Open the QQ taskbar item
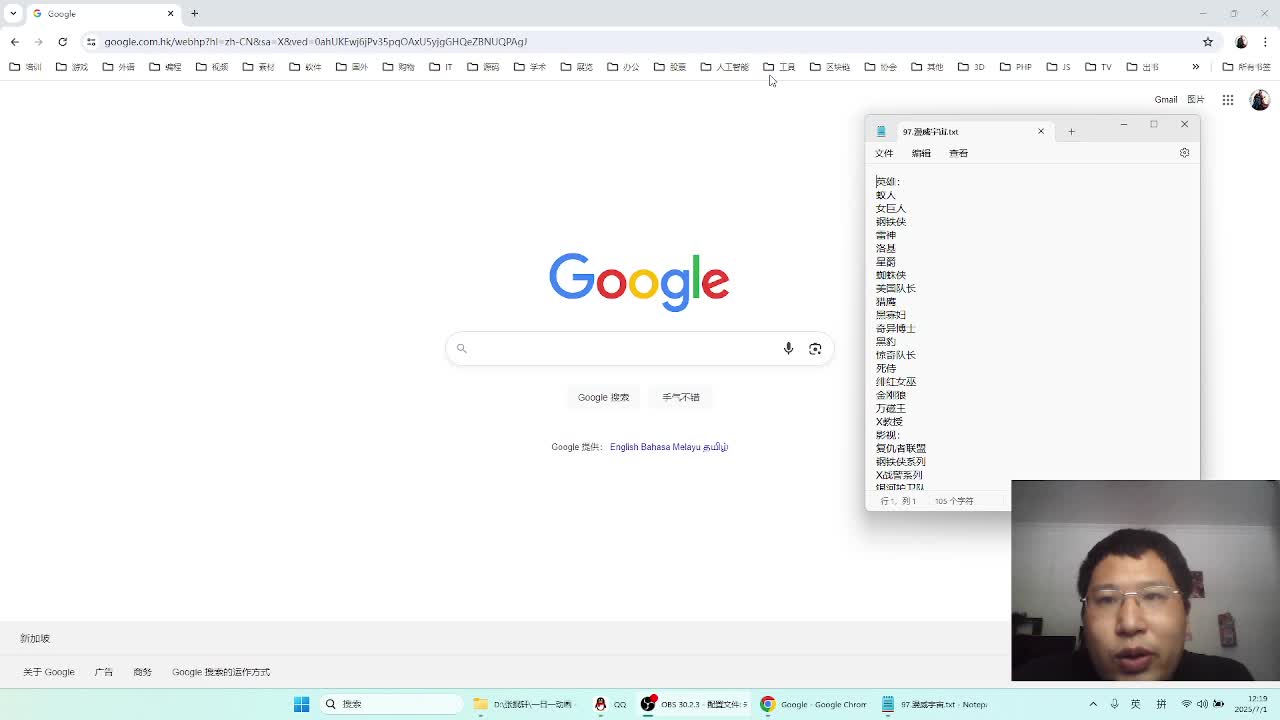The height and width of the screenshot is (720, 1280). [609, 704]
